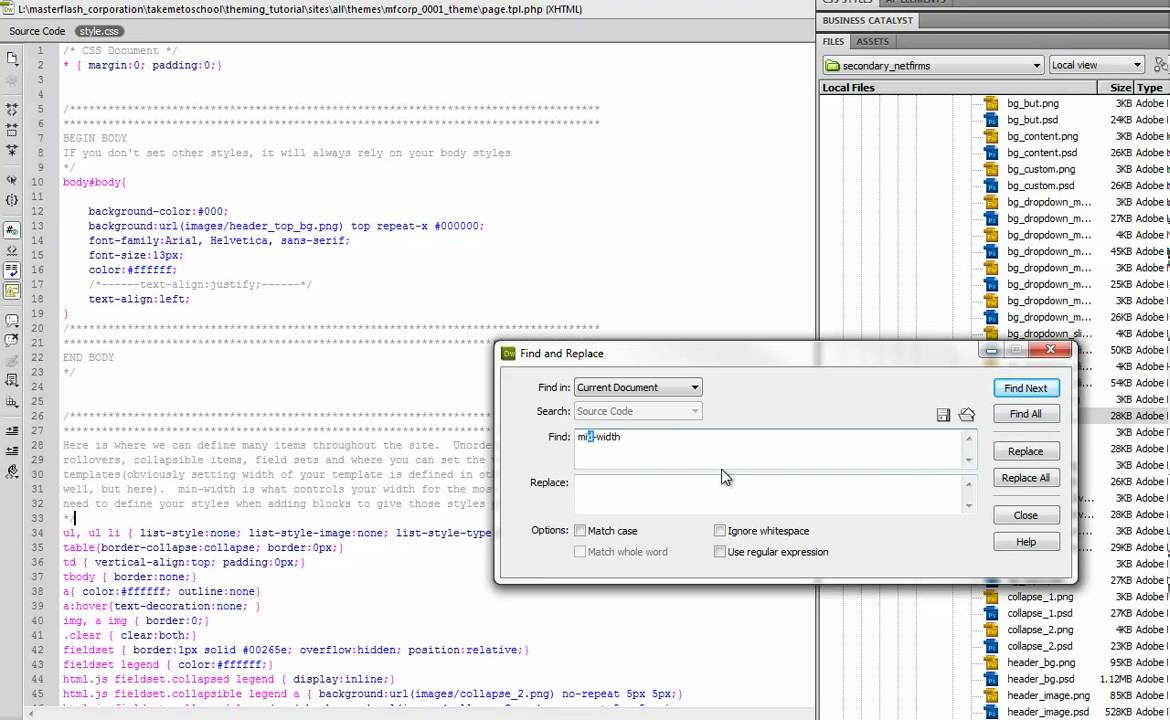The height and width of the screenshot is (720, 1170).
Task: Click the connect-to-remote icon in Files panel
Action: [x=1160, y=65]
